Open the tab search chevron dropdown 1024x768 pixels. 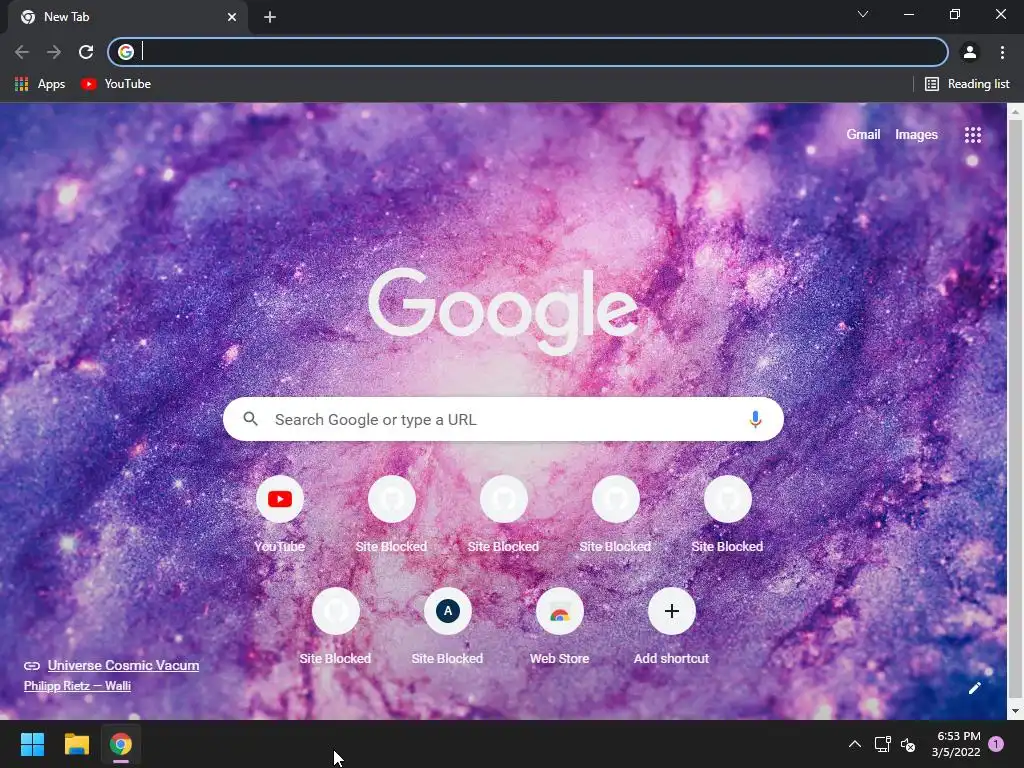pyautogui.click(x=863, y=14)
